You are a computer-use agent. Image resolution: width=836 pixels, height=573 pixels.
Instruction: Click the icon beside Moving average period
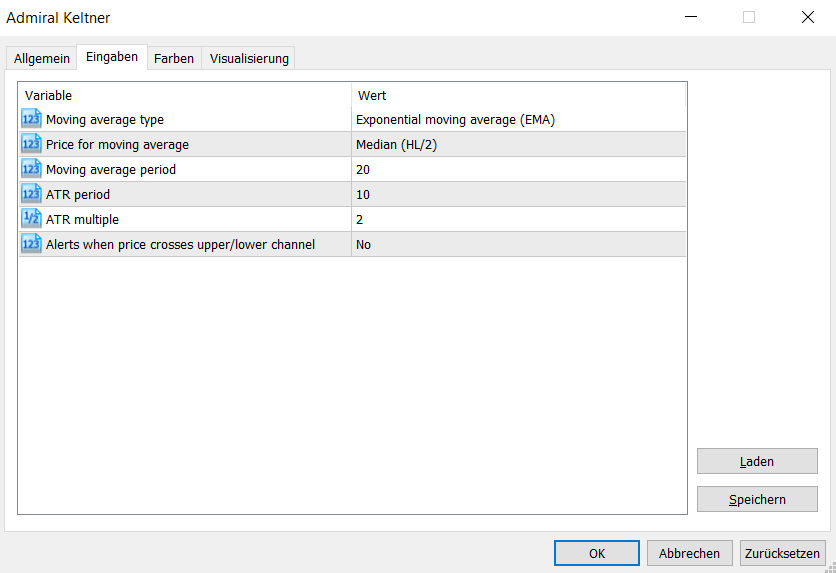[31, 169]
